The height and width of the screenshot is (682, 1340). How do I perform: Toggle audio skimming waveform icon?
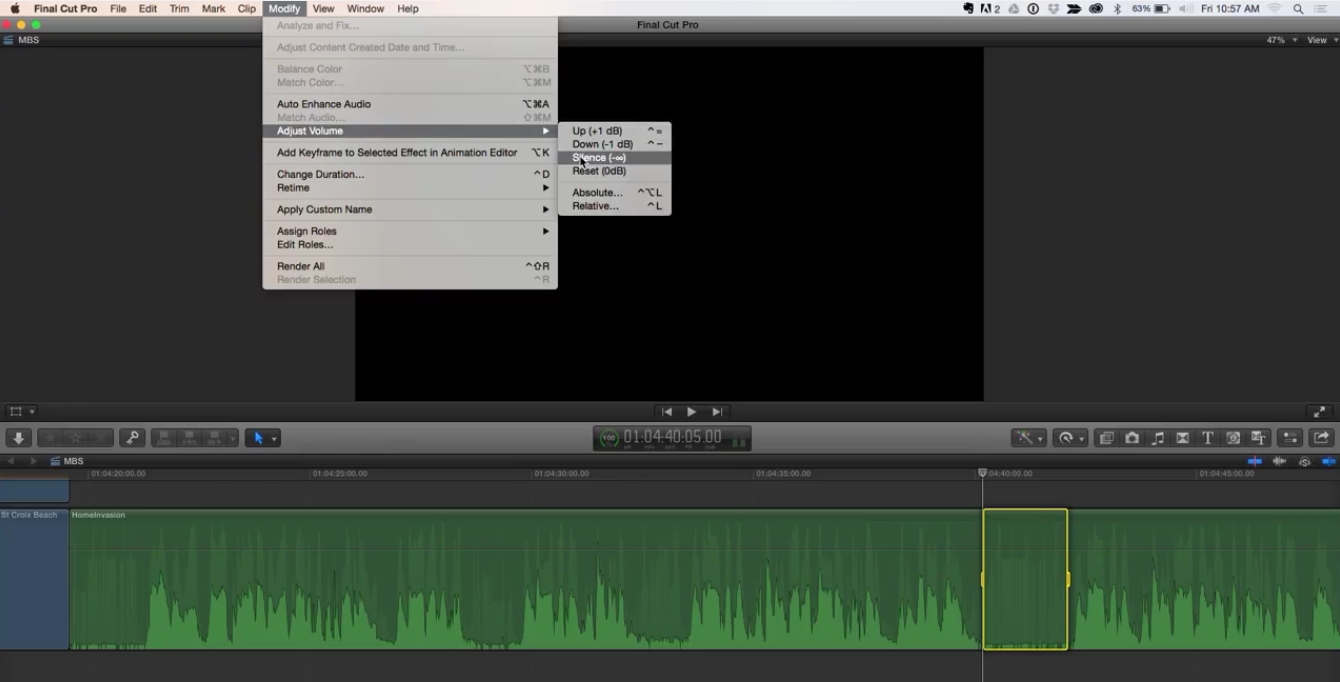1279,461
